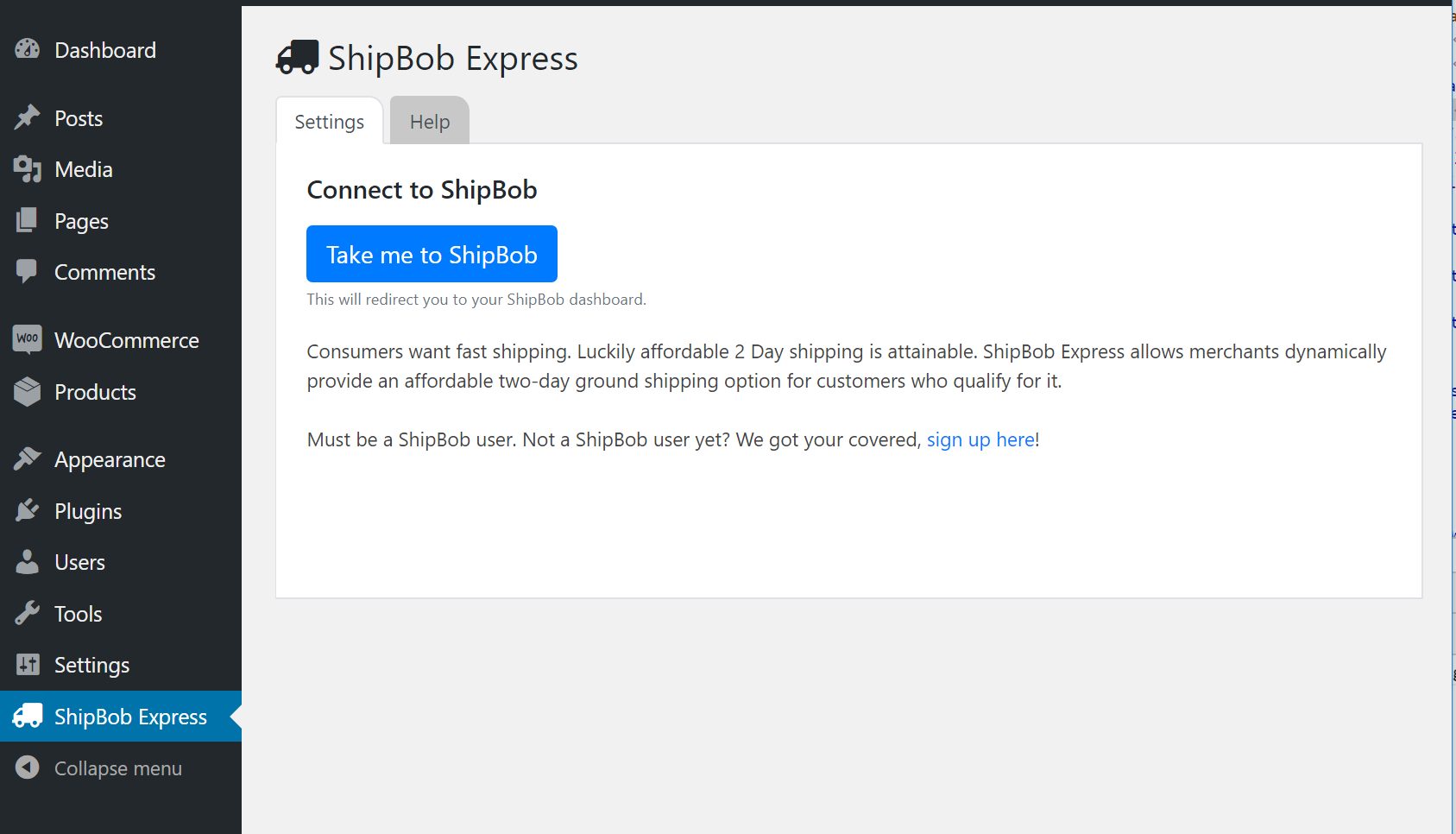
Task: Open Media via its camera icon
Action: click(28, 169)
